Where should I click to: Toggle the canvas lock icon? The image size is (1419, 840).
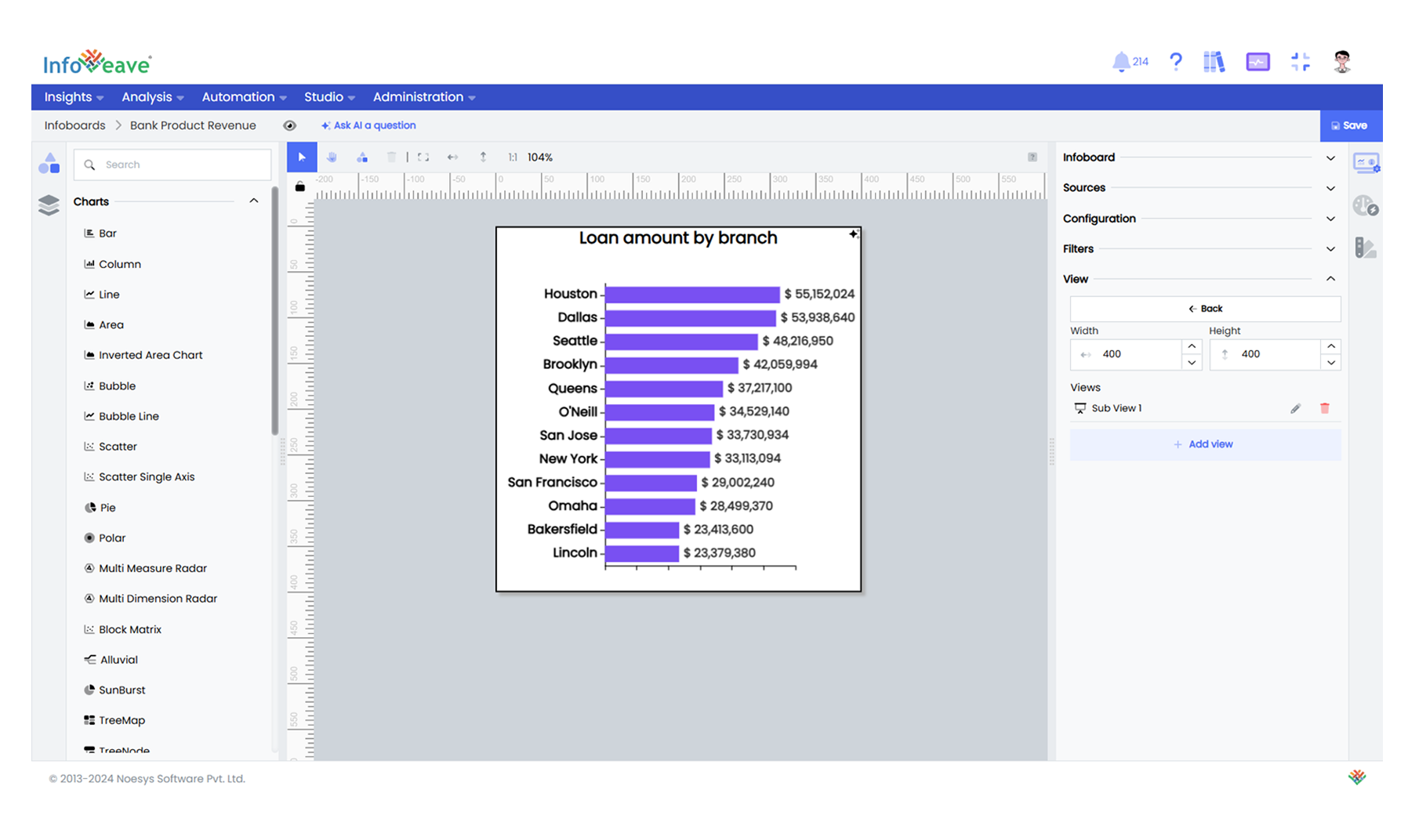[299, 186]
